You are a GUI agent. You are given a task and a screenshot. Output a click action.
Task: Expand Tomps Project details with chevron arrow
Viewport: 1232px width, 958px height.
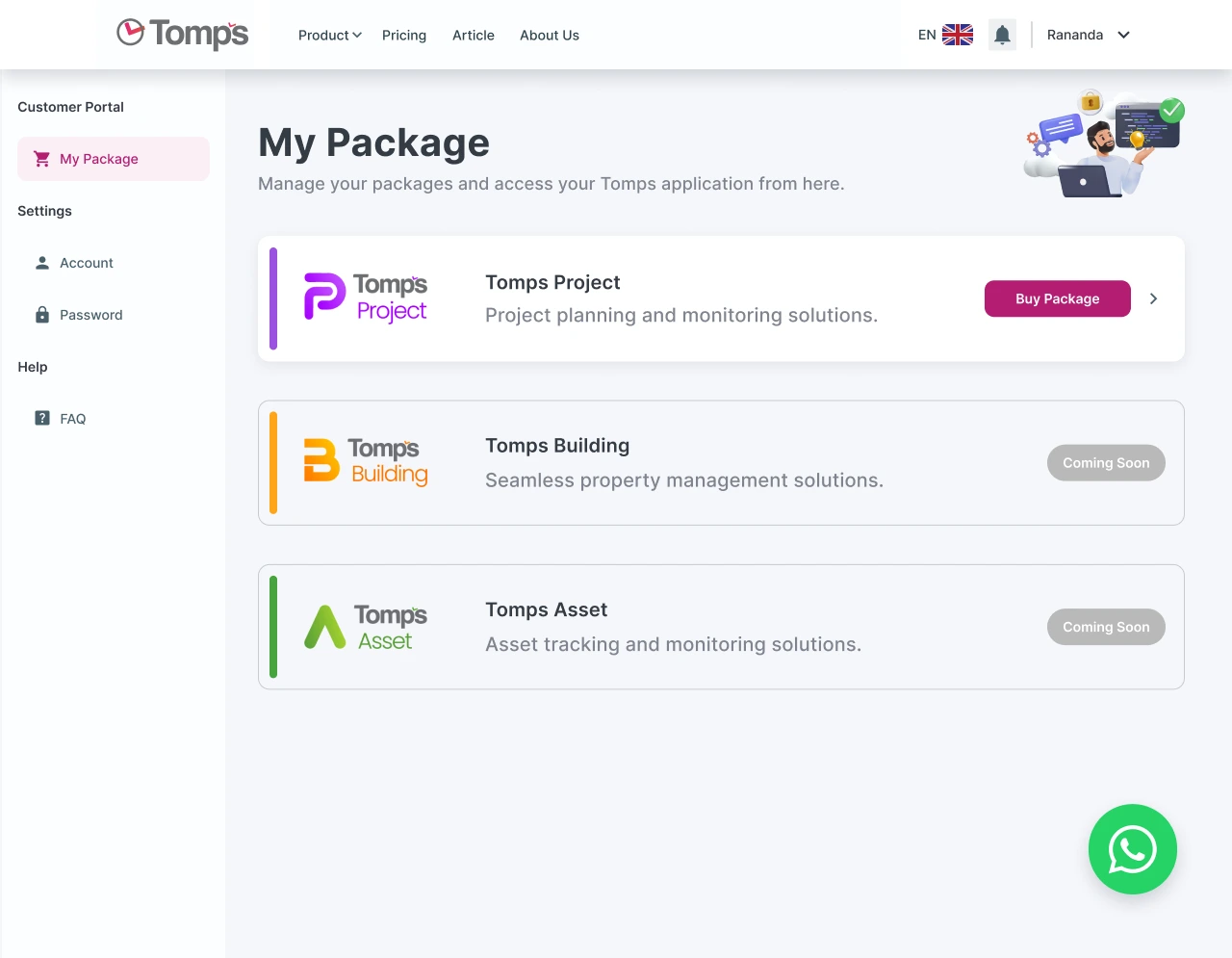click(x=1153, y=298)
